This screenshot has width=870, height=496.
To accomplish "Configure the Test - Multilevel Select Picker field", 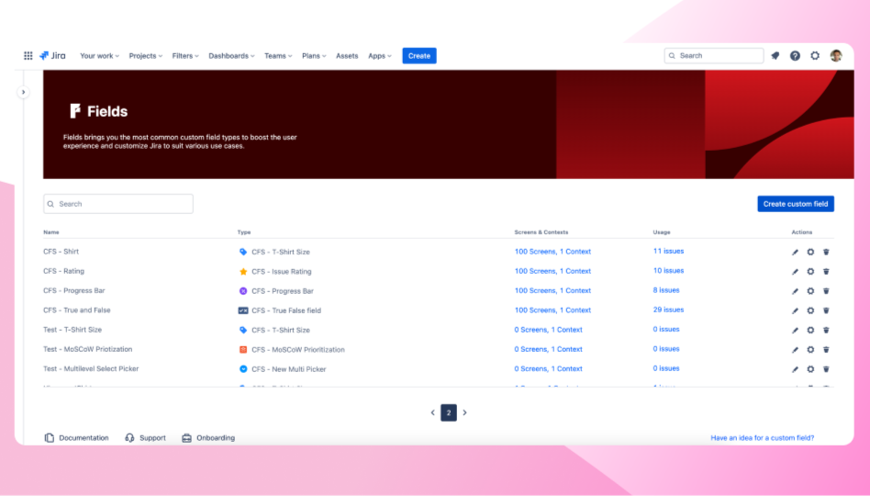I will click(811, 369).
